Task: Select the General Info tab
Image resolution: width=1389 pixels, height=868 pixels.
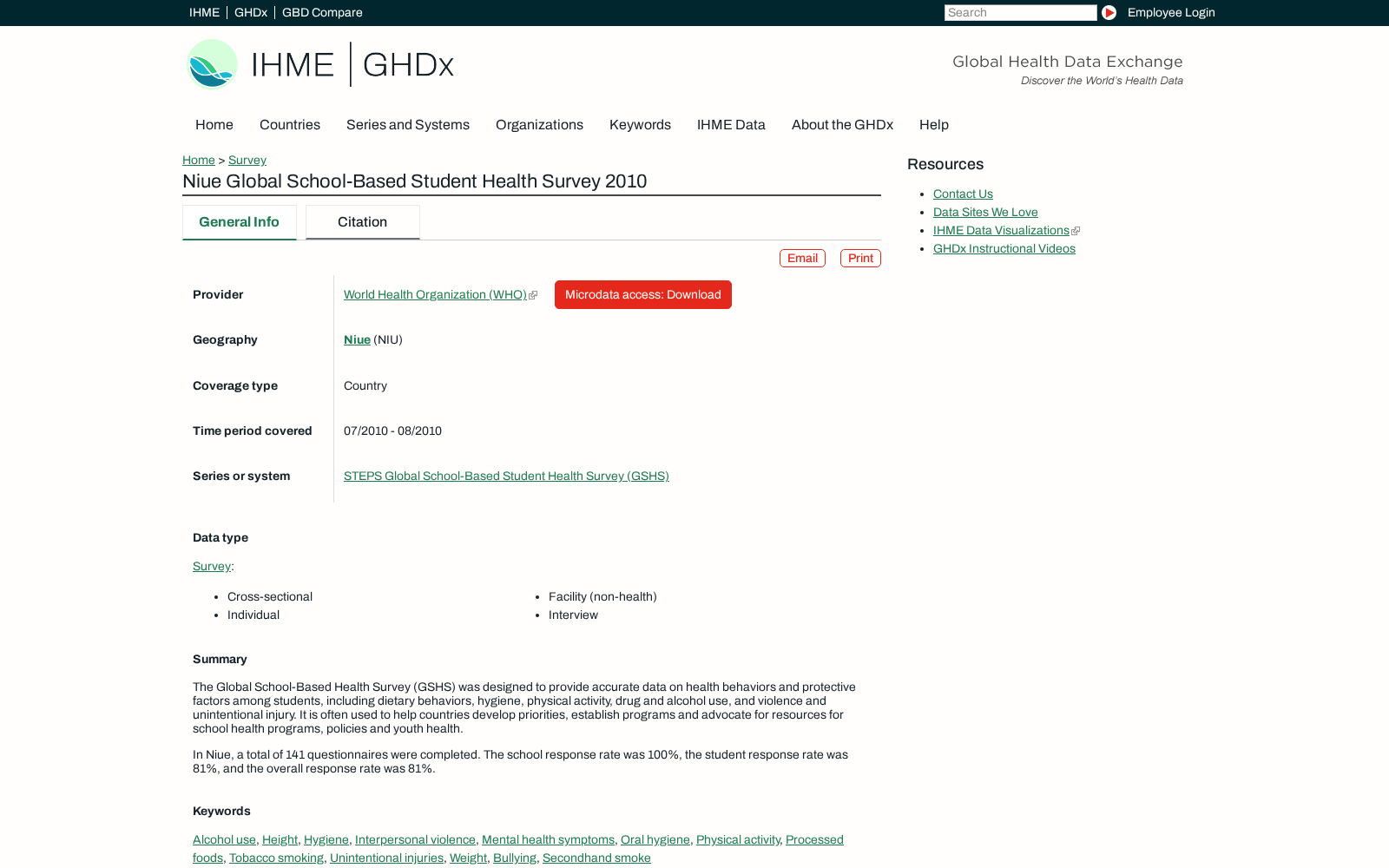Action: (x=240, y=222)
